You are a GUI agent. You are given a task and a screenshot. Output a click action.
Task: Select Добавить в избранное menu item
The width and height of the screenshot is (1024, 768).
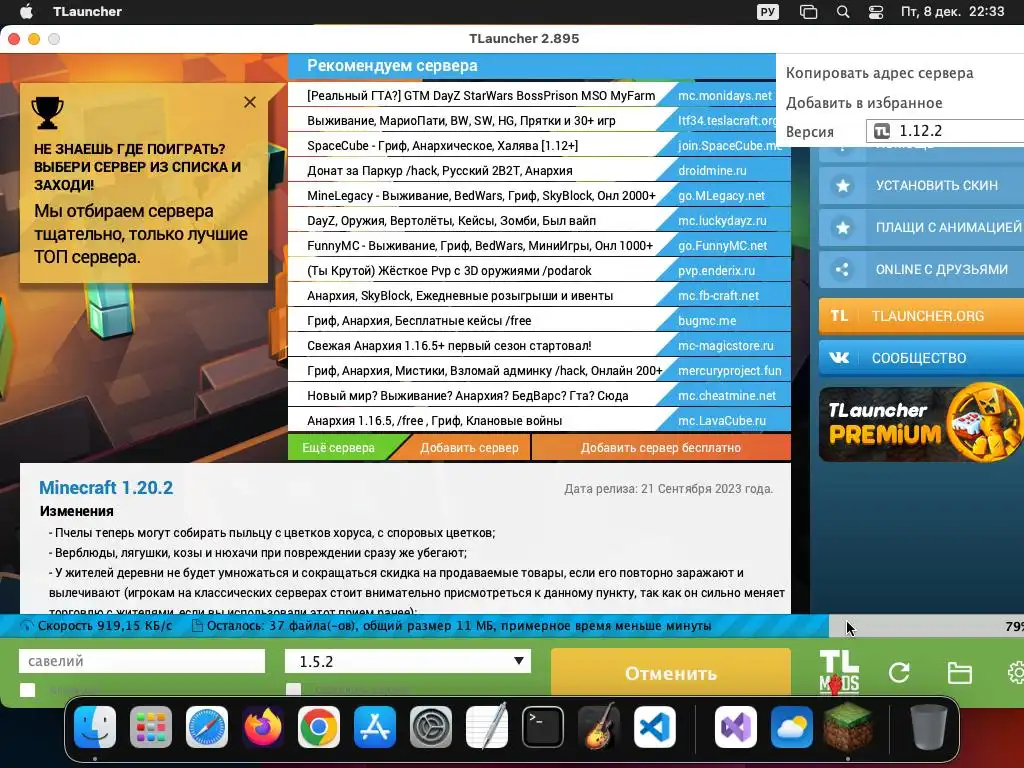tap(864, 103)
